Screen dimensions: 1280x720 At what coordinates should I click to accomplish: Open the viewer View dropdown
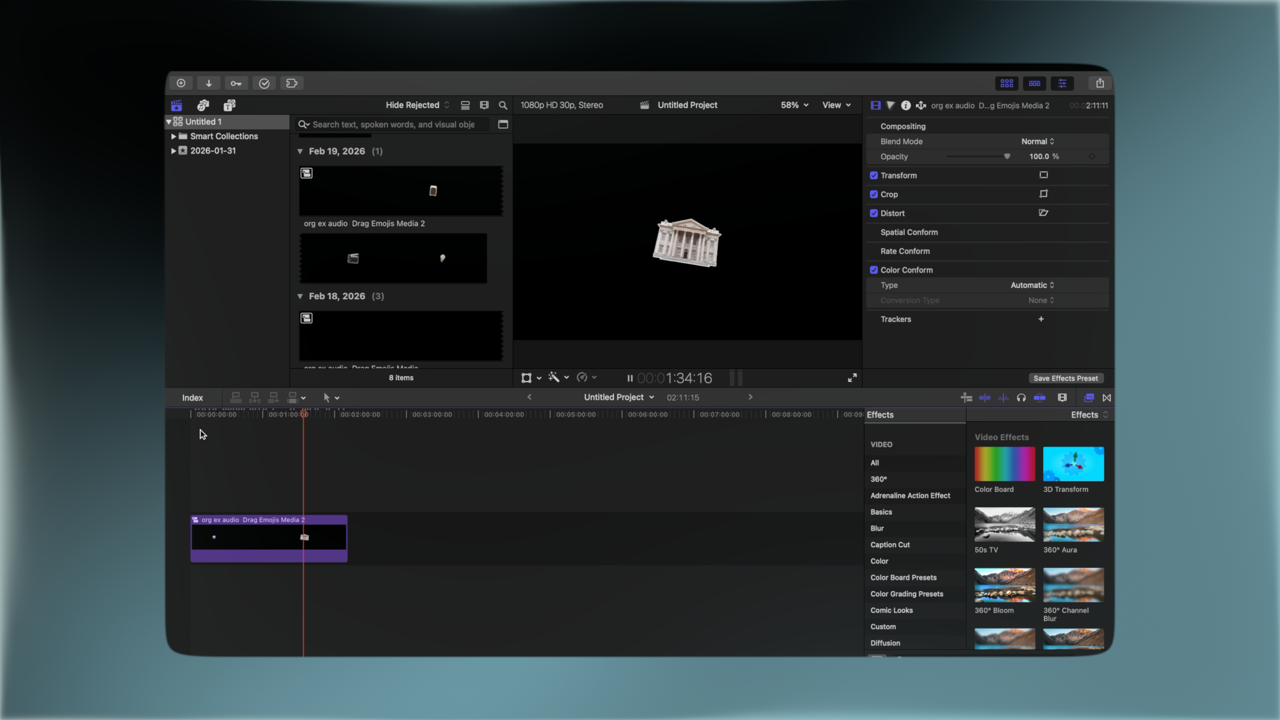[836, 105]
